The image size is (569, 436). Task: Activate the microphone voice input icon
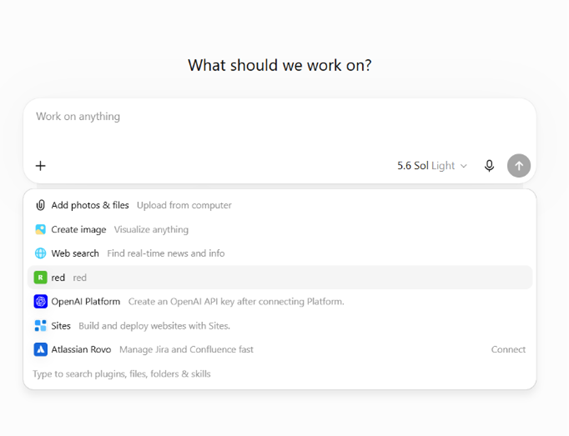pyautogui.click(x=489, y=166)
